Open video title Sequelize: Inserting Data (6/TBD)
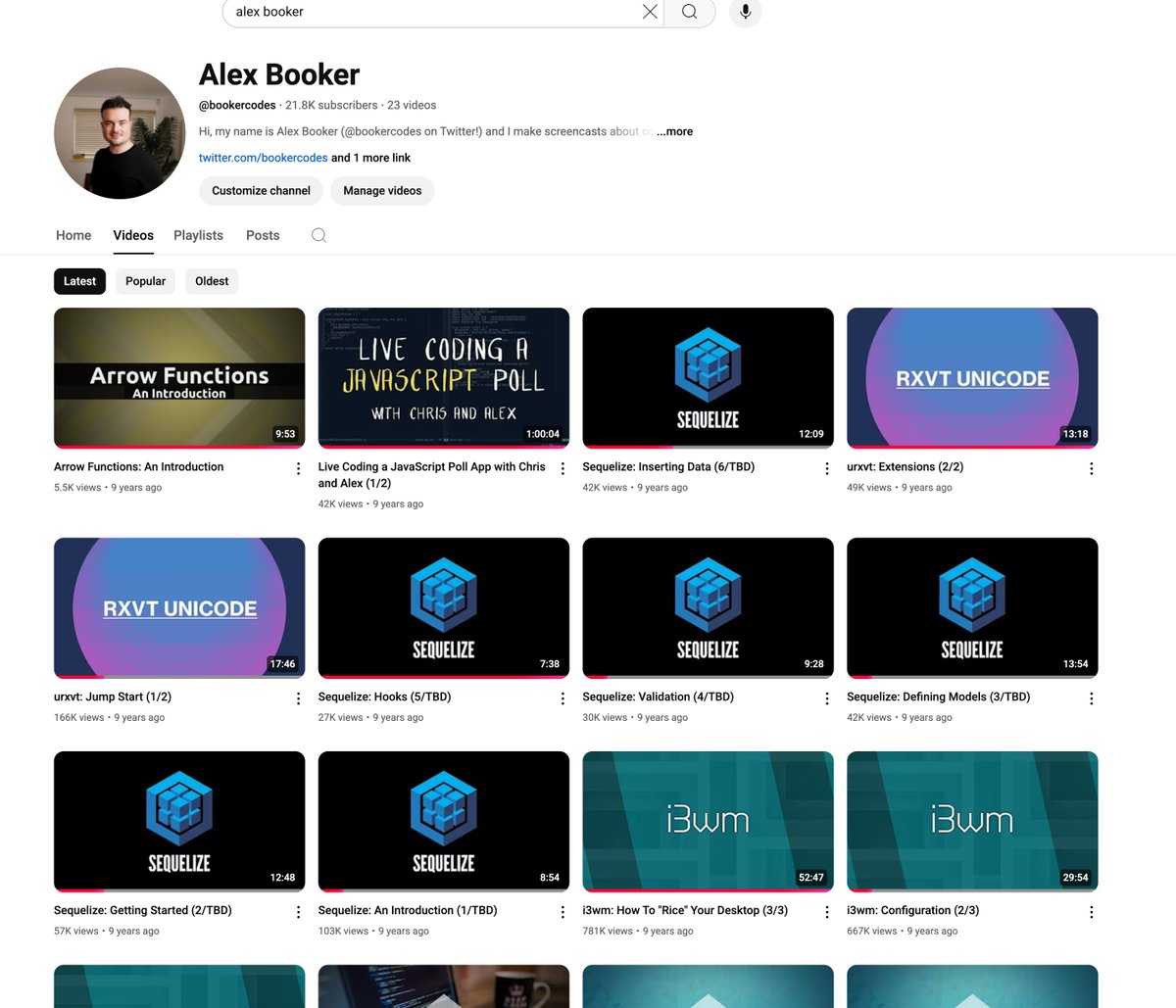 [x=668, y=467]
